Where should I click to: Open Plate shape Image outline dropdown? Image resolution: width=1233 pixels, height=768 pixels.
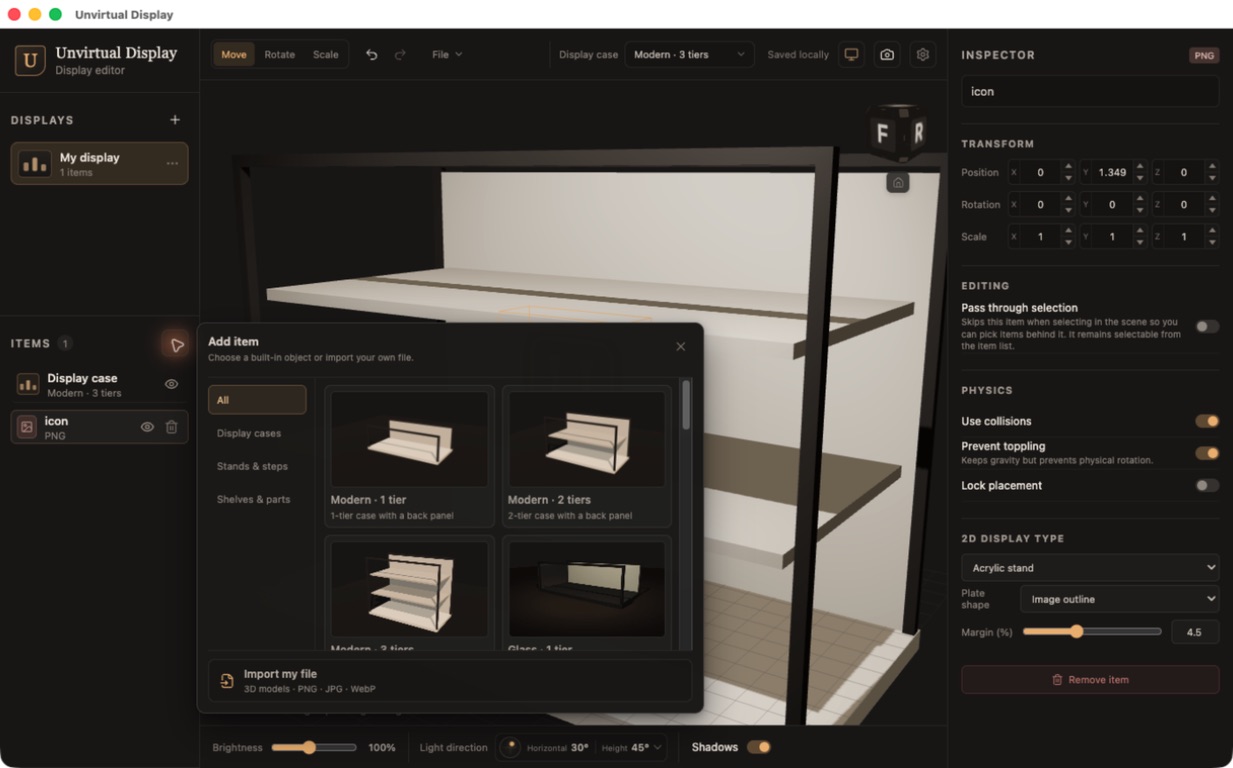1119,599
